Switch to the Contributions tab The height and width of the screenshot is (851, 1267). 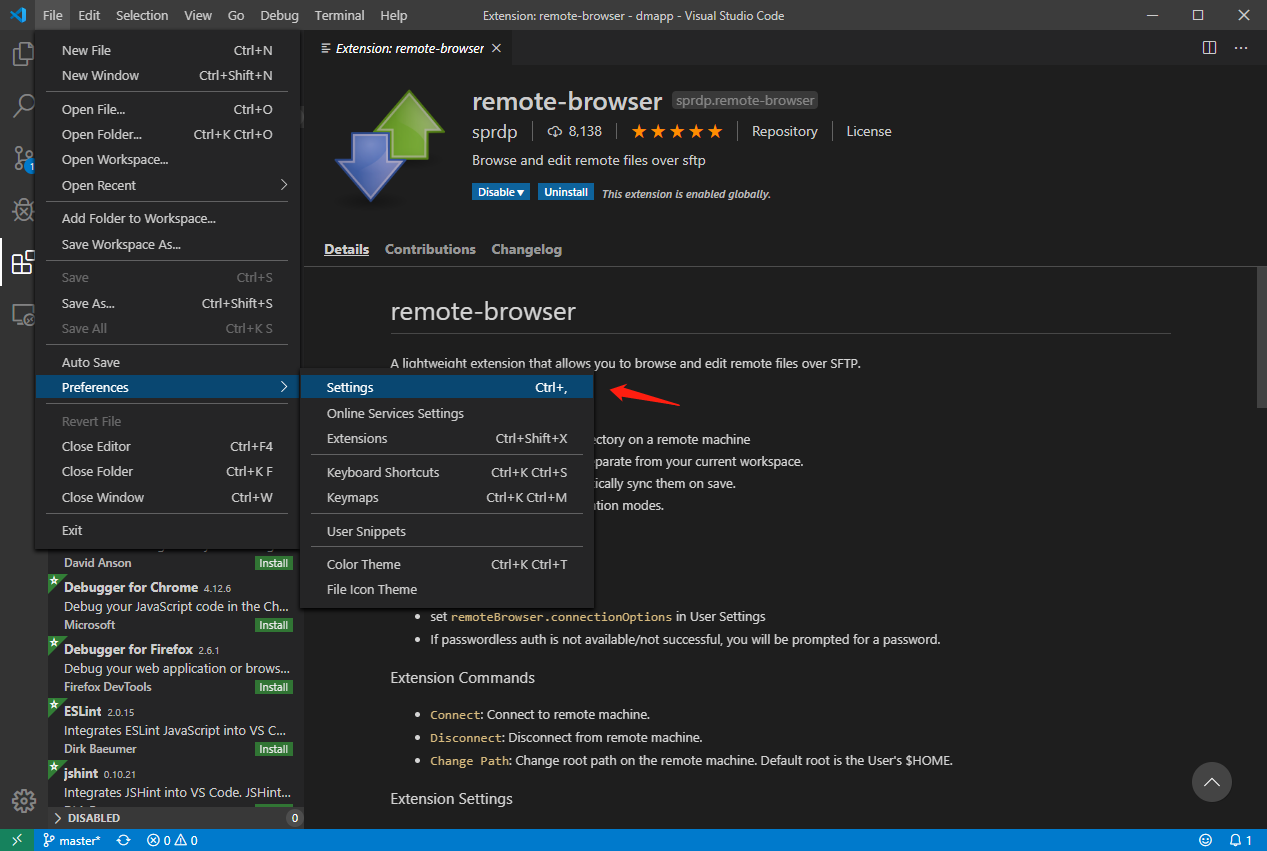click(430, 249)
